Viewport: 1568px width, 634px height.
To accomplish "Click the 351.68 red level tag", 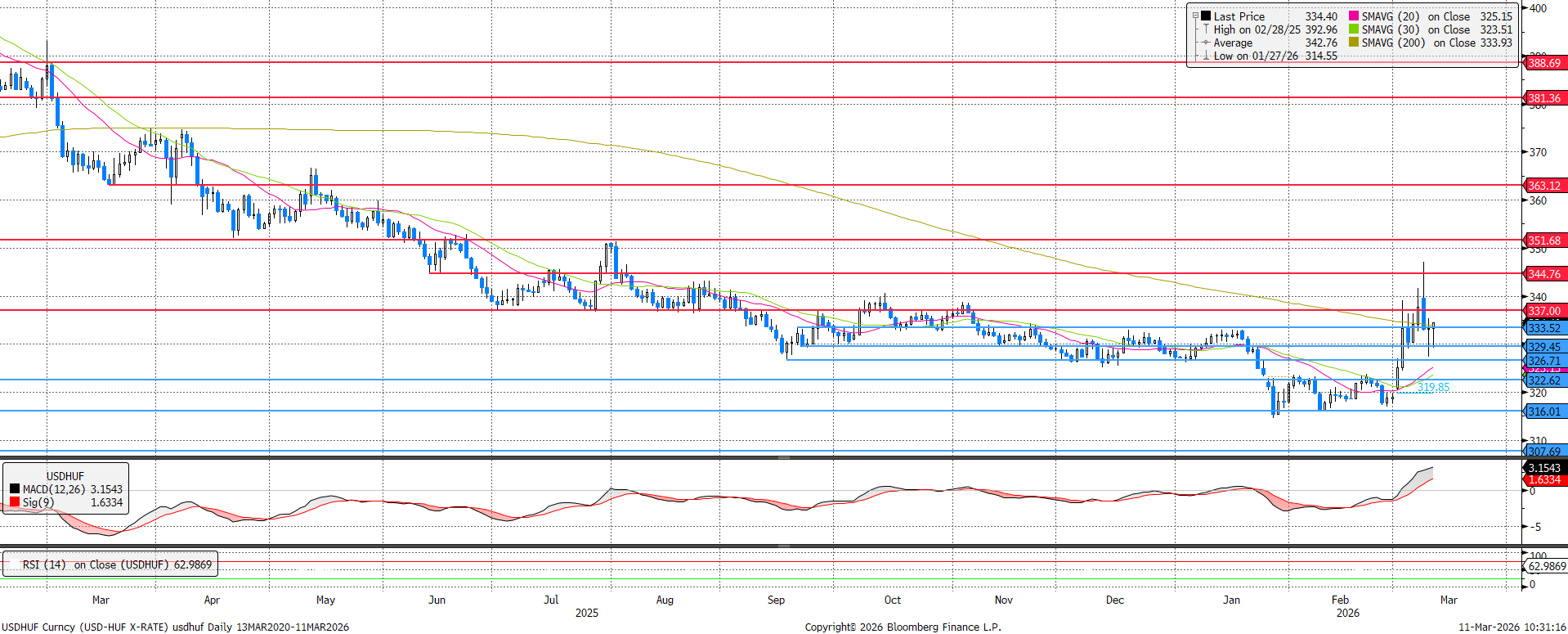I will point(1544,241).
